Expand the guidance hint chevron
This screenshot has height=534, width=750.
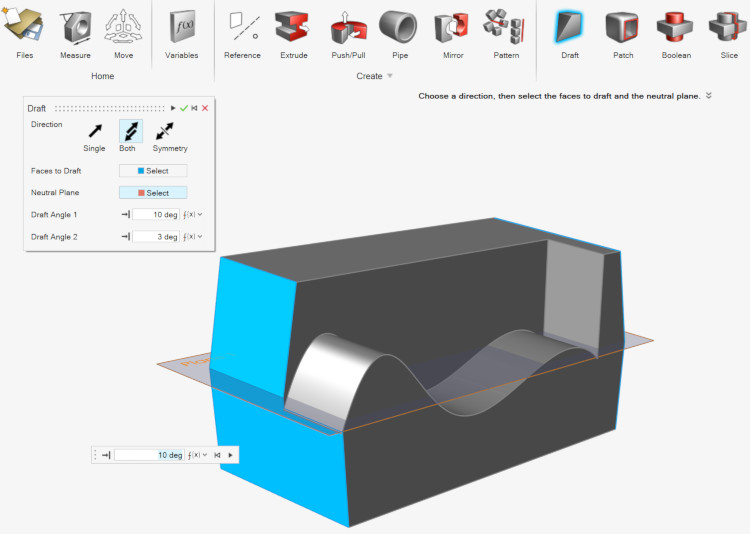(708, 96)
